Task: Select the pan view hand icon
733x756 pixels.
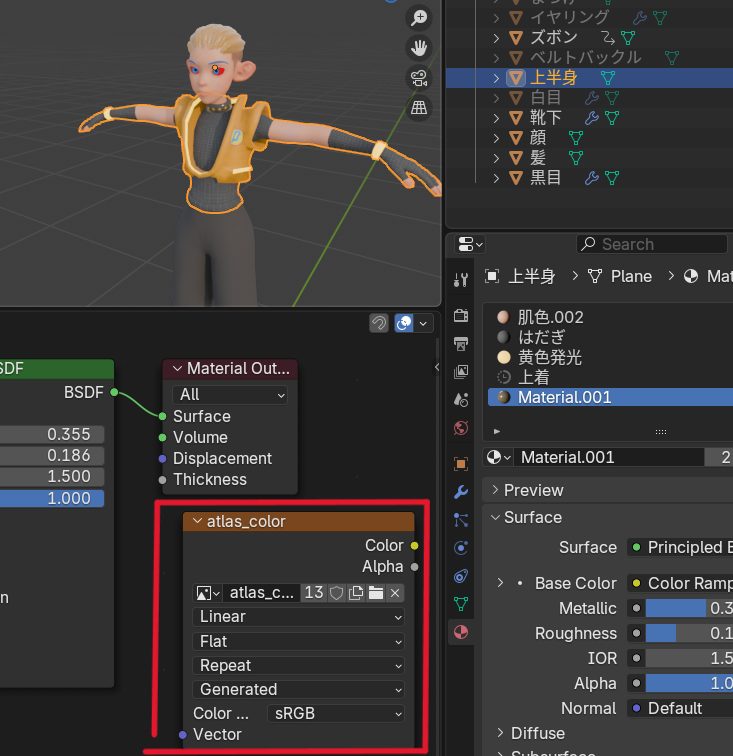Action: [x=419, y=48]
